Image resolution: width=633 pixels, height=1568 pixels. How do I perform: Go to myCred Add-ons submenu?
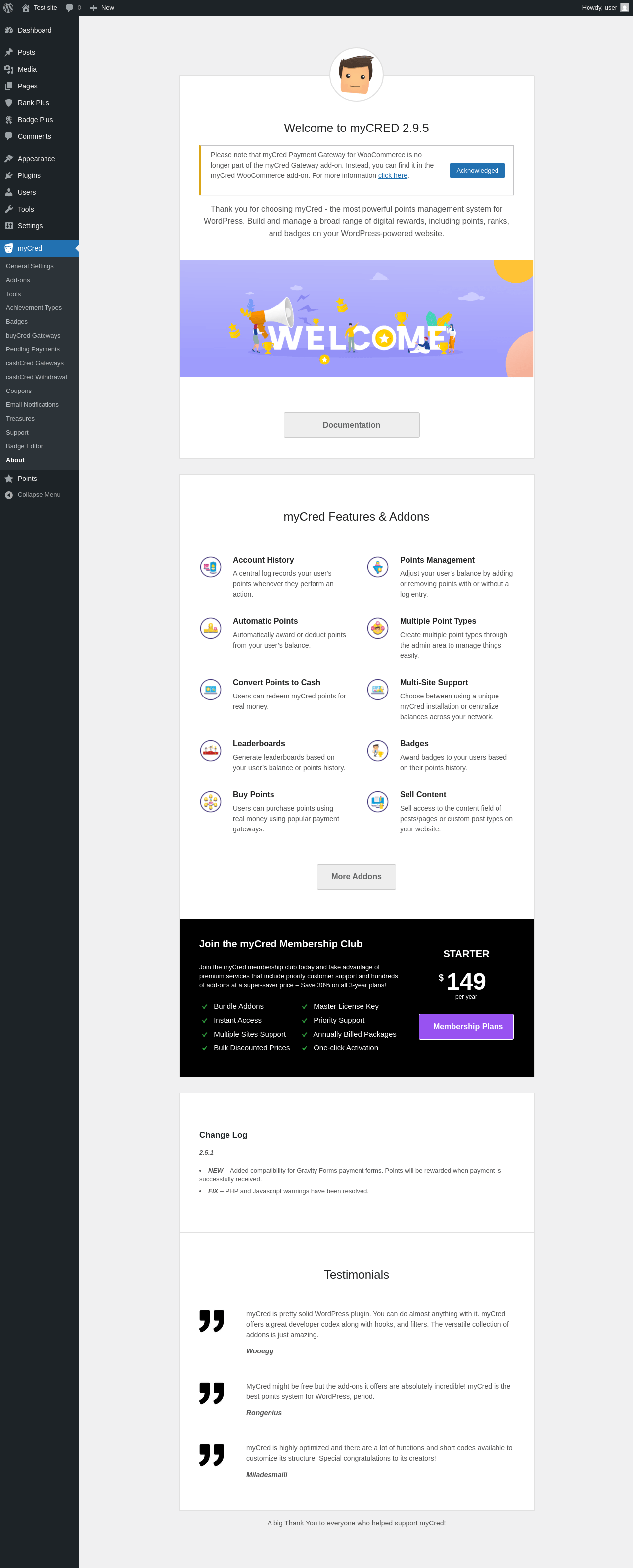(18, 280)
